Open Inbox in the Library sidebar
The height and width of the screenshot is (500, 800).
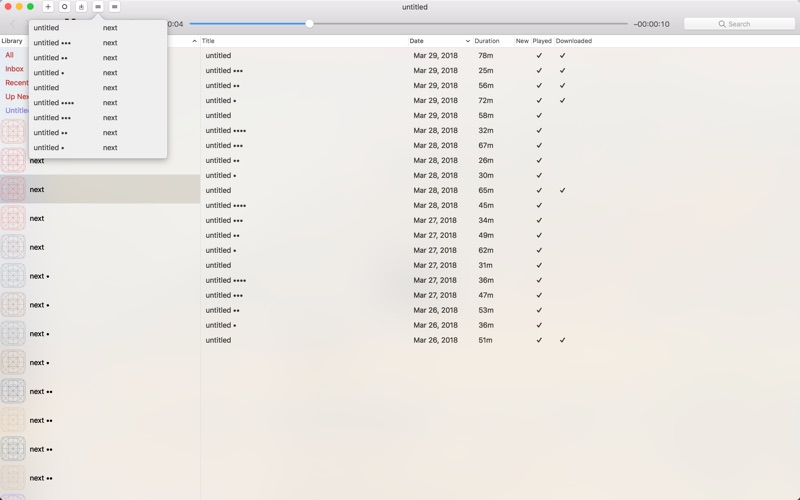(x=14, y=69)
